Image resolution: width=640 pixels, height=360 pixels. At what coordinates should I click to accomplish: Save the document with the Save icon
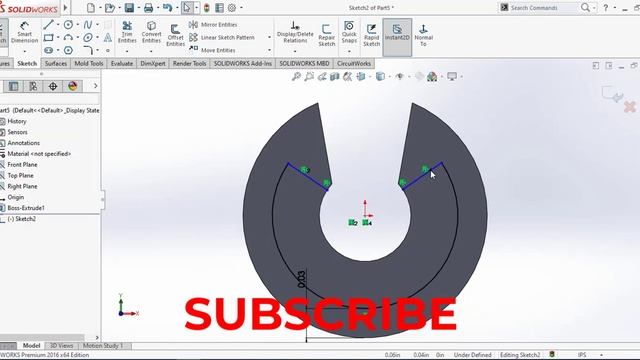[x=129, y=8]
